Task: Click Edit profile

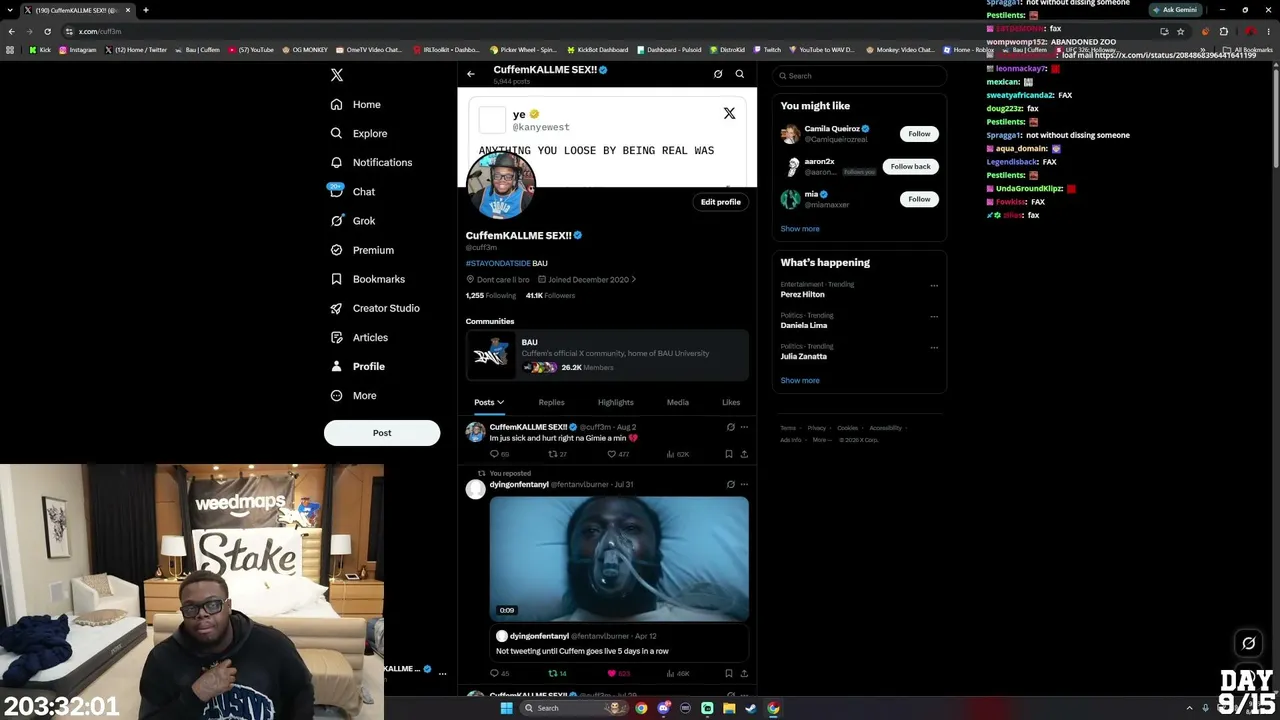Action: (721, 202)
